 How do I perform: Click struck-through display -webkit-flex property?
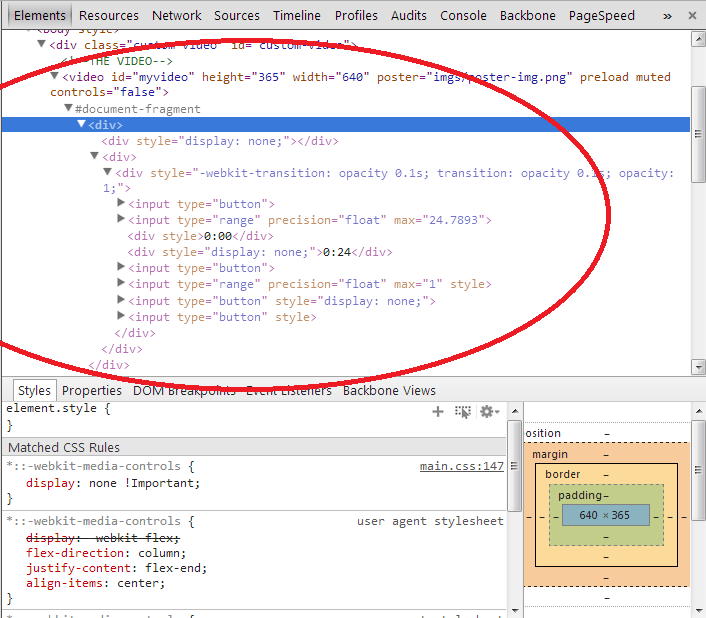(x=103, y=538)
